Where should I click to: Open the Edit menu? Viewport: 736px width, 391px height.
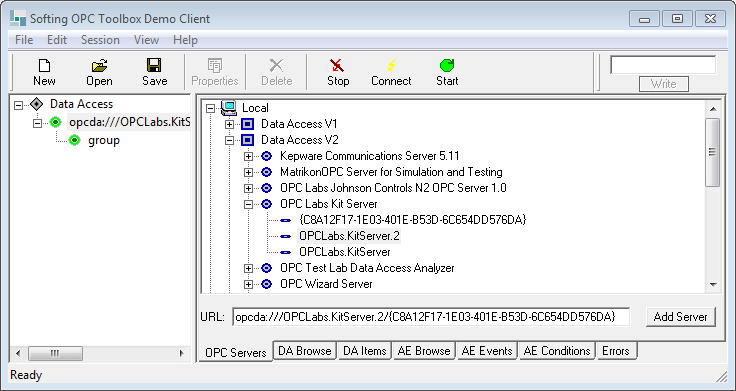click(x=57, y=40)
